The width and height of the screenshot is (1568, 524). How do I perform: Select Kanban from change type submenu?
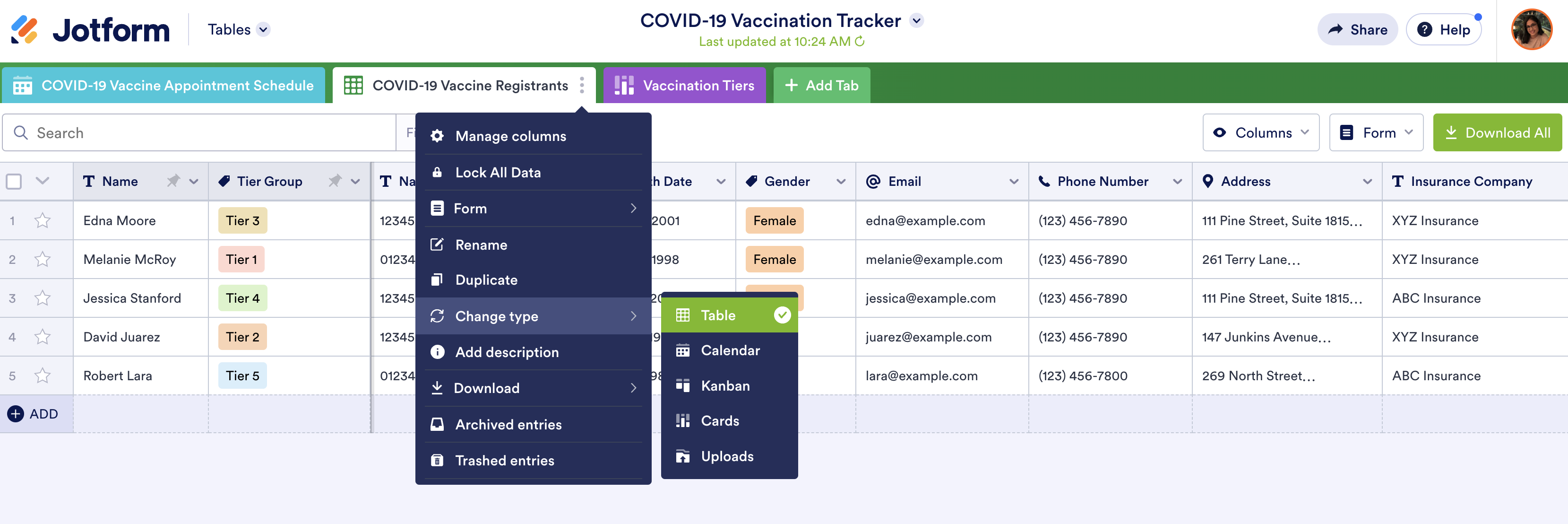[x=725, y=386]
